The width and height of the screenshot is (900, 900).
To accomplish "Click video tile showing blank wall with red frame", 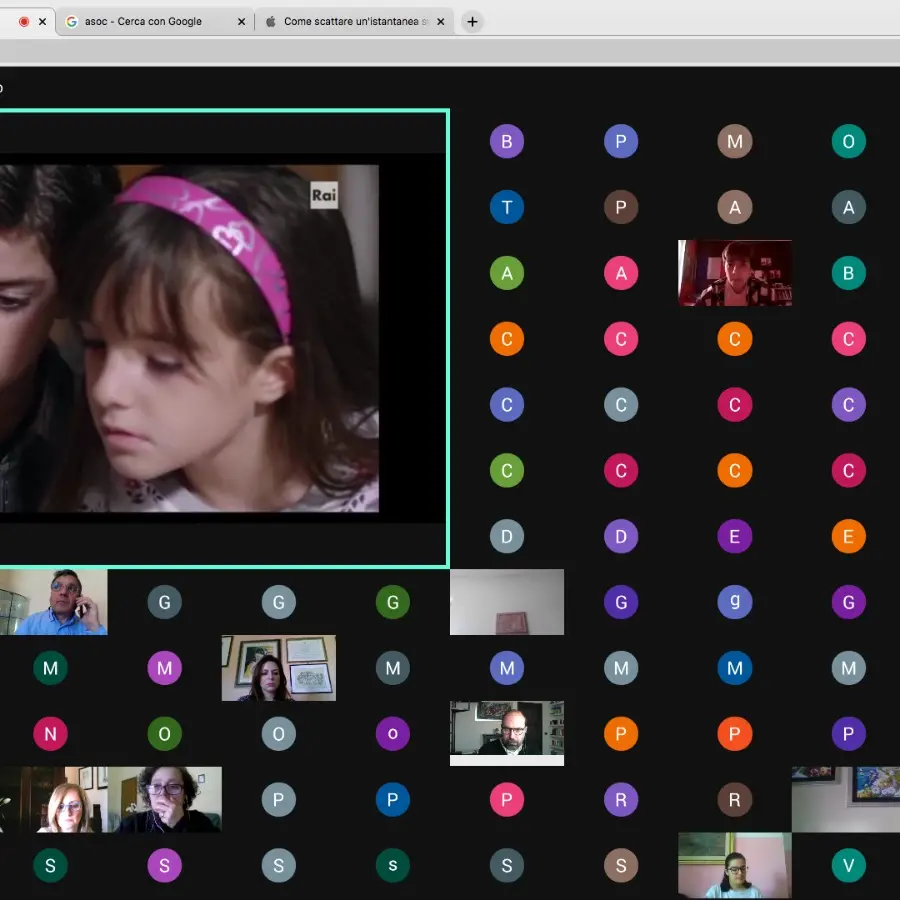I will coord(506,602).
